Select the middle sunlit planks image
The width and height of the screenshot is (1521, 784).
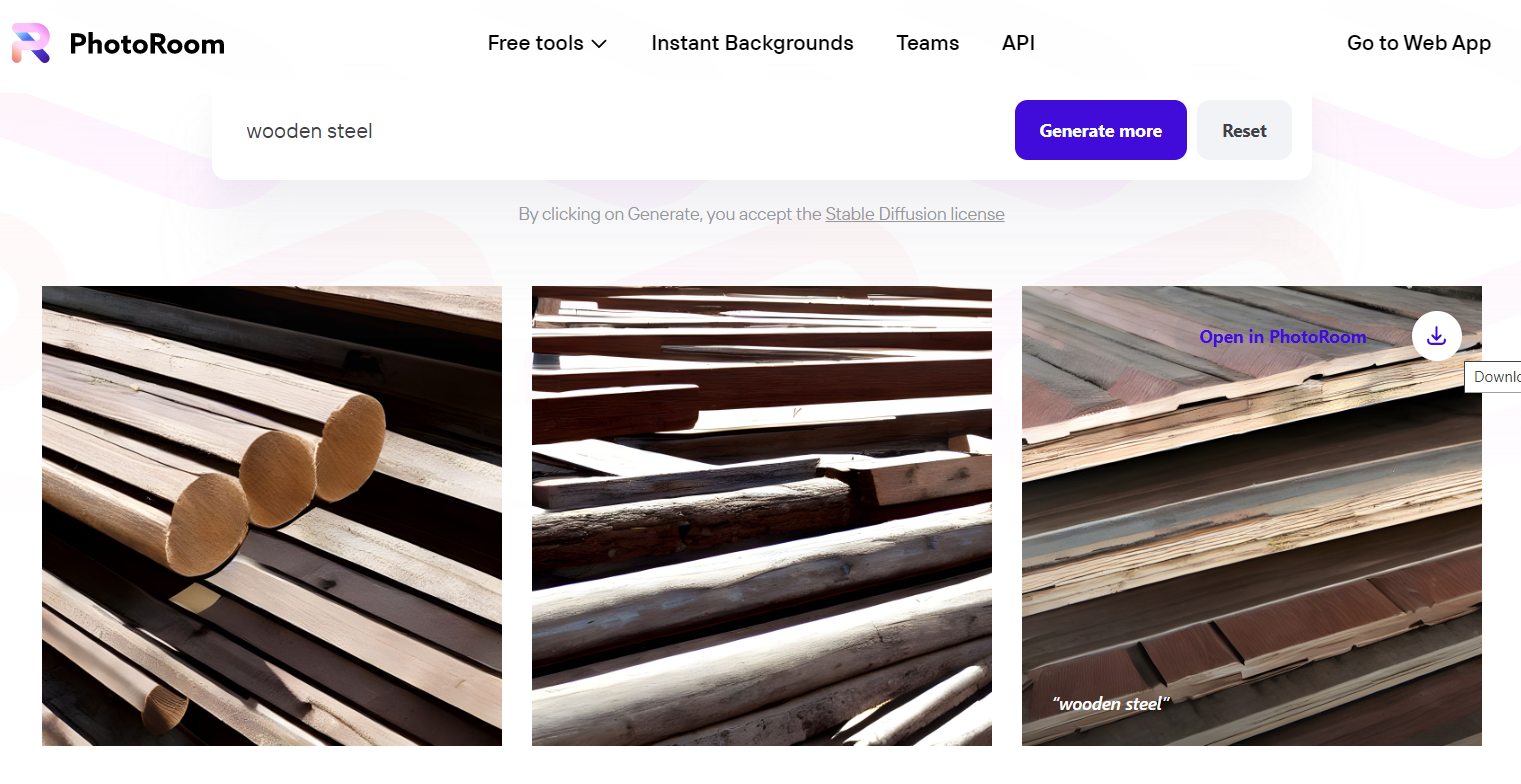[762, 516]
